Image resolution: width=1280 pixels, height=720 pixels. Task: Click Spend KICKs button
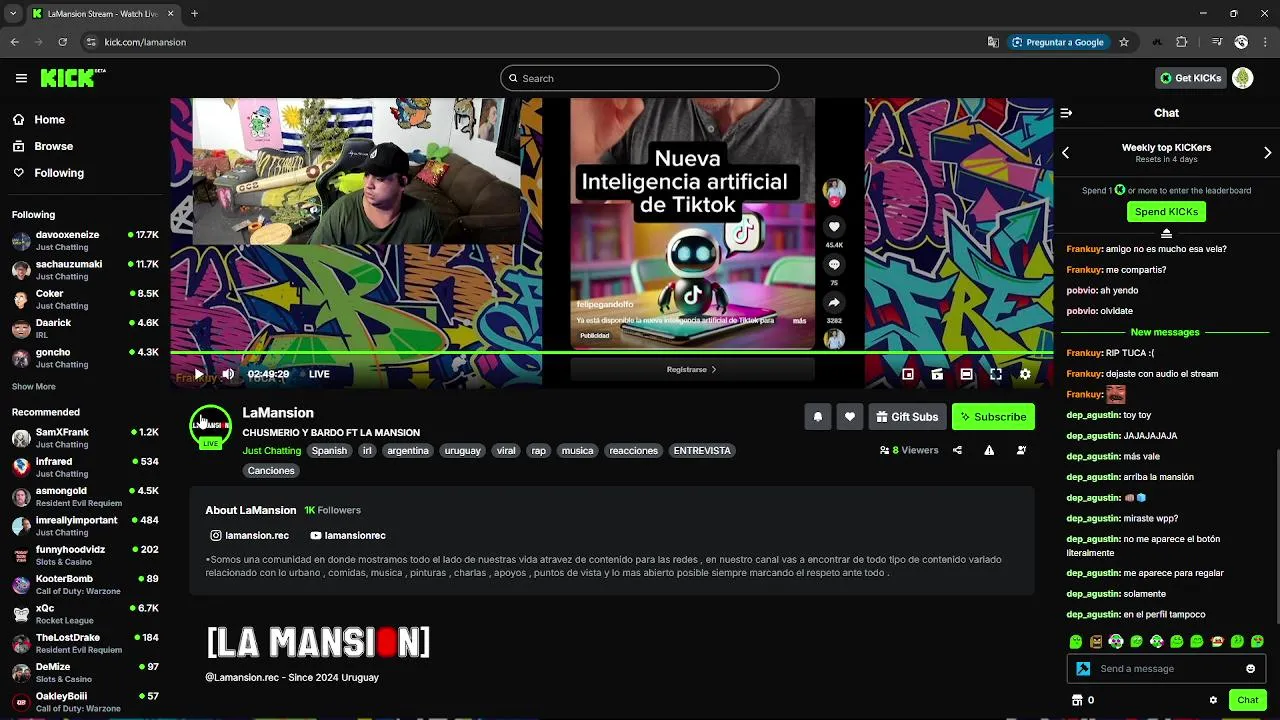pos(1166,212)
